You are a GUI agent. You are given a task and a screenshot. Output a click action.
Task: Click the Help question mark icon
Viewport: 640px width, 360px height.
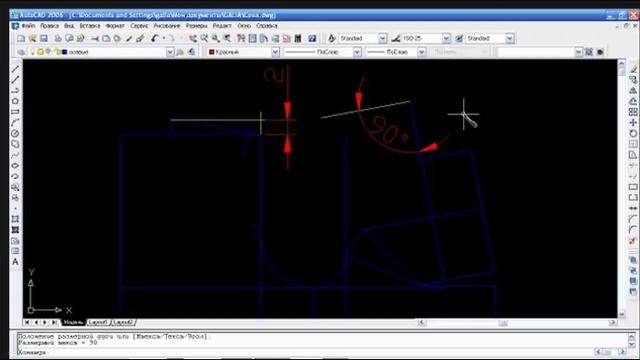312,38
